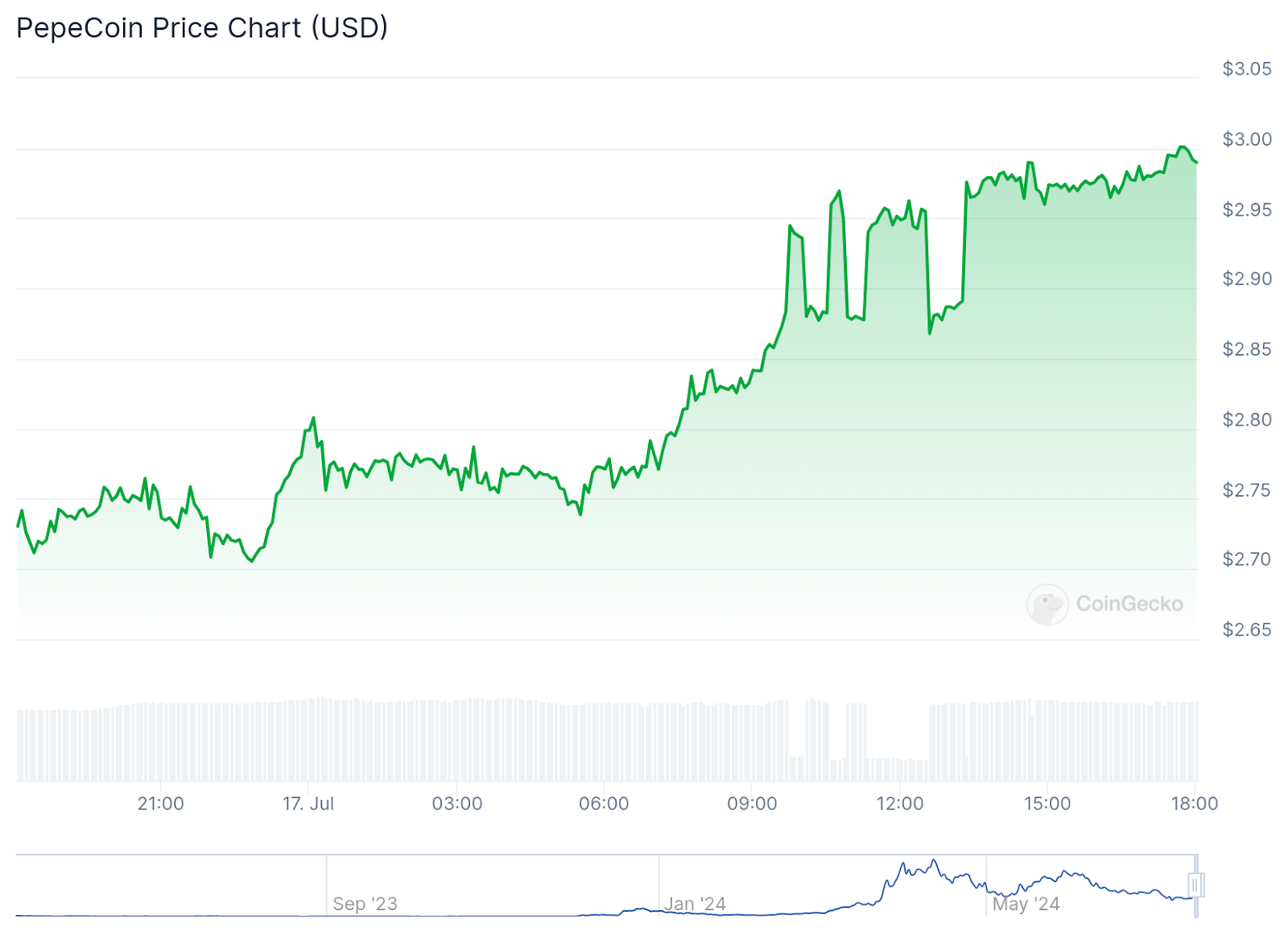Select the 09:00 time axis label

tap(752, 803)
